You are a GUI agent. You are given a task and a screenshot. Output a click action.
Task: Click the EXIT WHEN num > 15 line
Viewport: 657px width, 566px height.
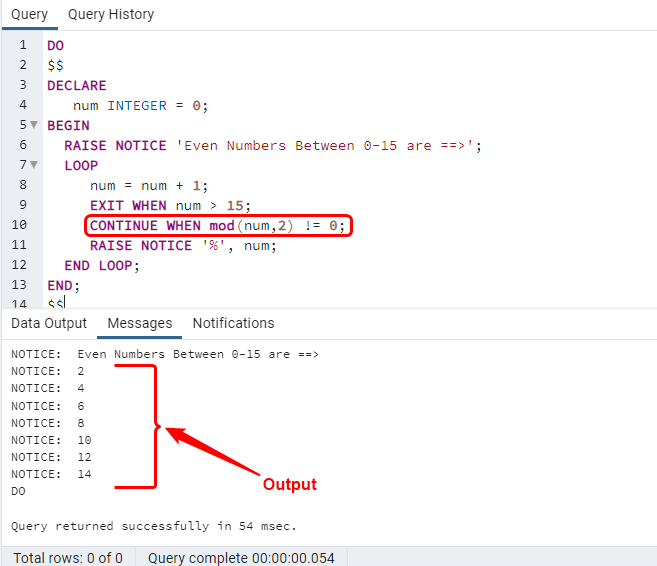point(170,206)
